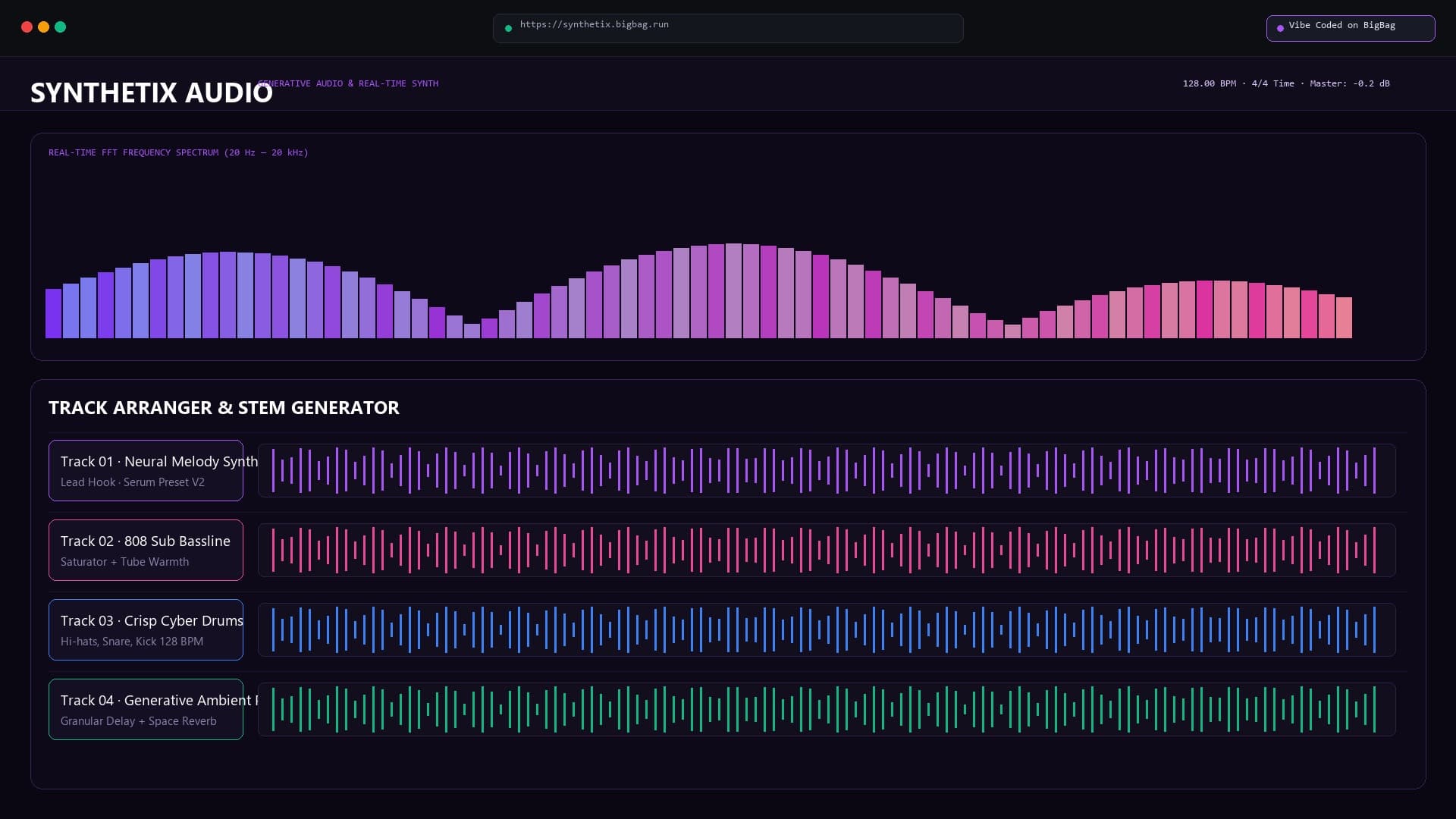Viewport: 1456px width, 819px height.
Task: Click the pink waveform lane of Track 02
Action: click(x=827, y=550)
